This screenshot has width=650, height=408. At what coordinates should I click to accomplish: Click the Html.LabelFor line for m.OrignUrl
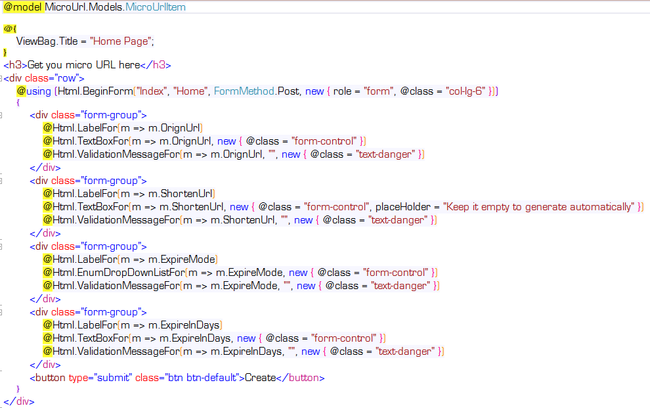123,128
